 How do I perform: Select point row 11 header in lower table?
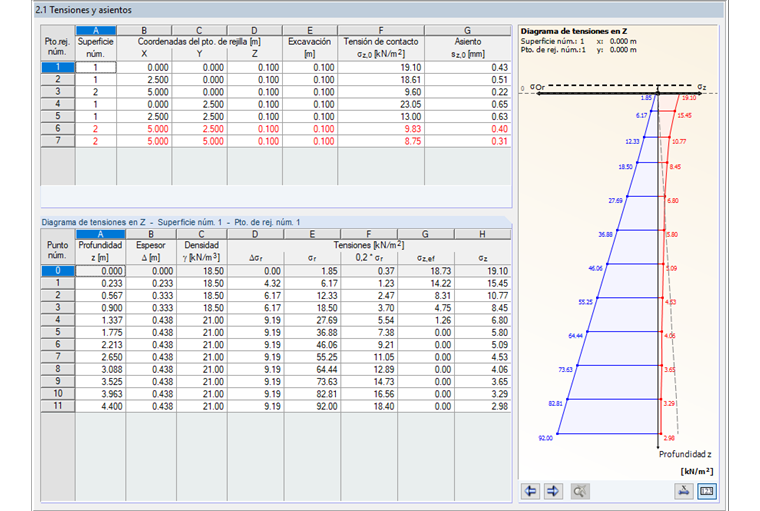58,406
